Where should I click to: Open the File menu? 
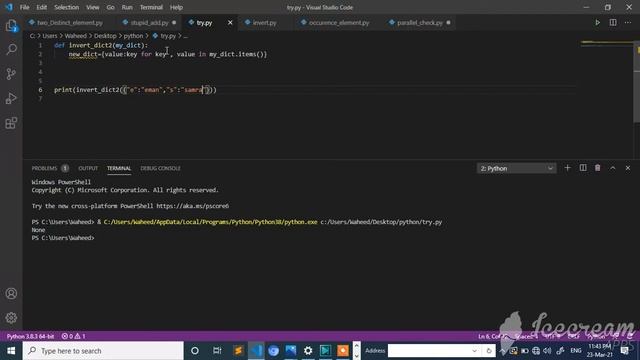pyautogui.click(x=24, y=7)
